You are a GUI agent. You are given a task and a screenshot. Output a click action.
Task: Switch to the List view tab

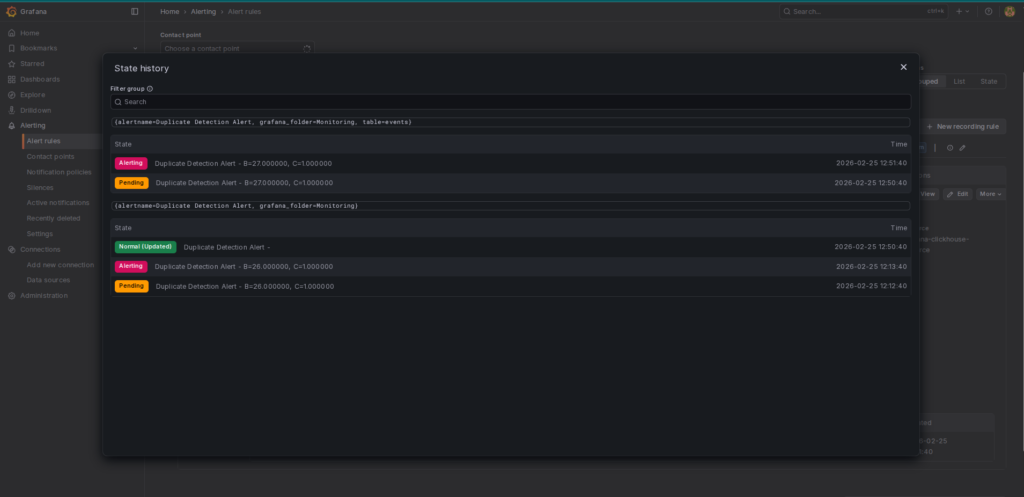959,81
